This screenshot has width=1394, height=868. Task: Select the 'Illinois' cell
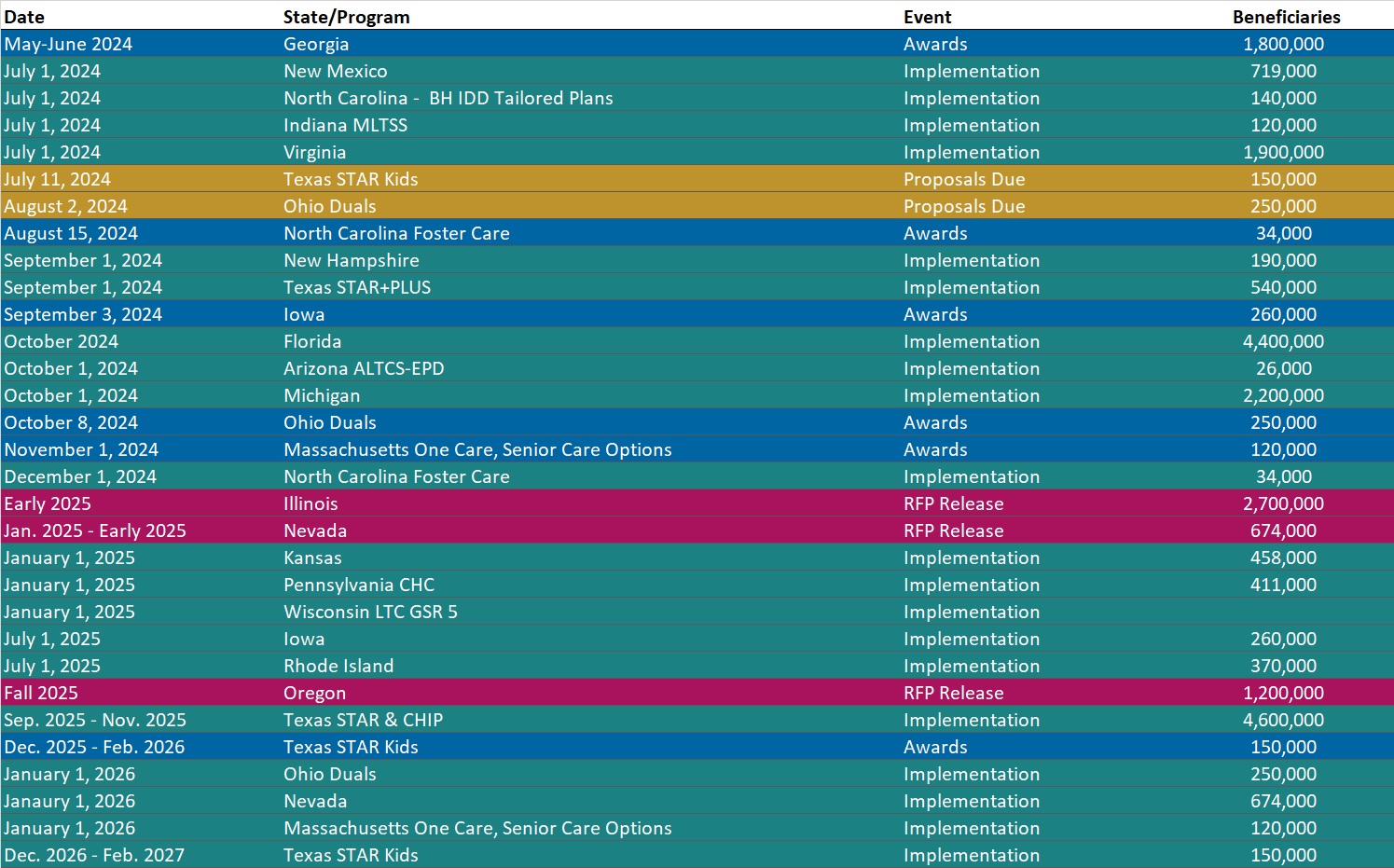click(311, 503)
